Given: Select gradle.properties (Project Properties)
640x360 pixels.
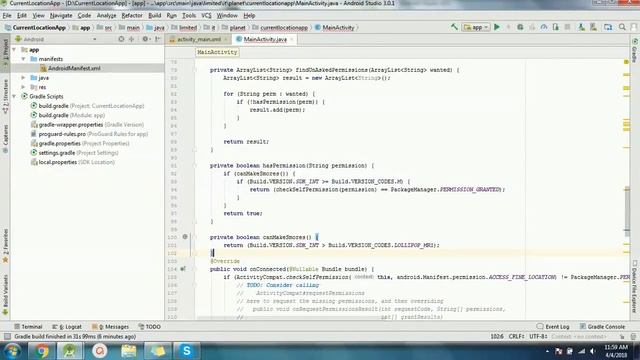Looking at the screenshot, I should (80, 143).
